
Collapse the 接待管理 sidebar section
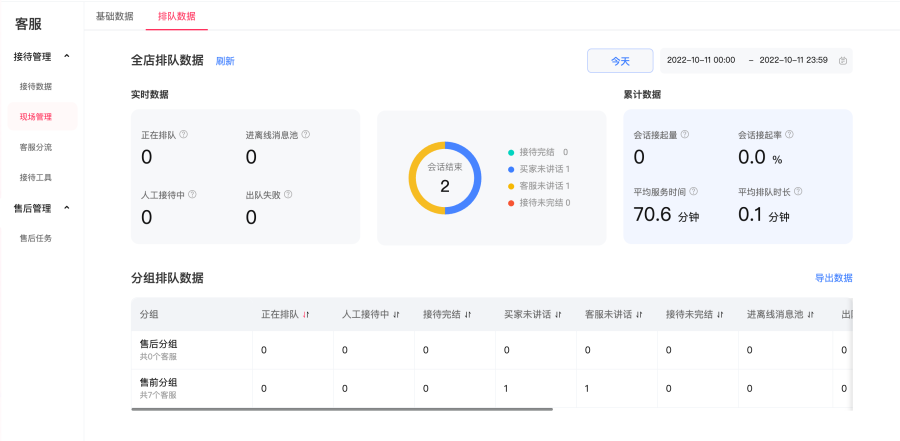pyautogui.click(x=67, y=56)
